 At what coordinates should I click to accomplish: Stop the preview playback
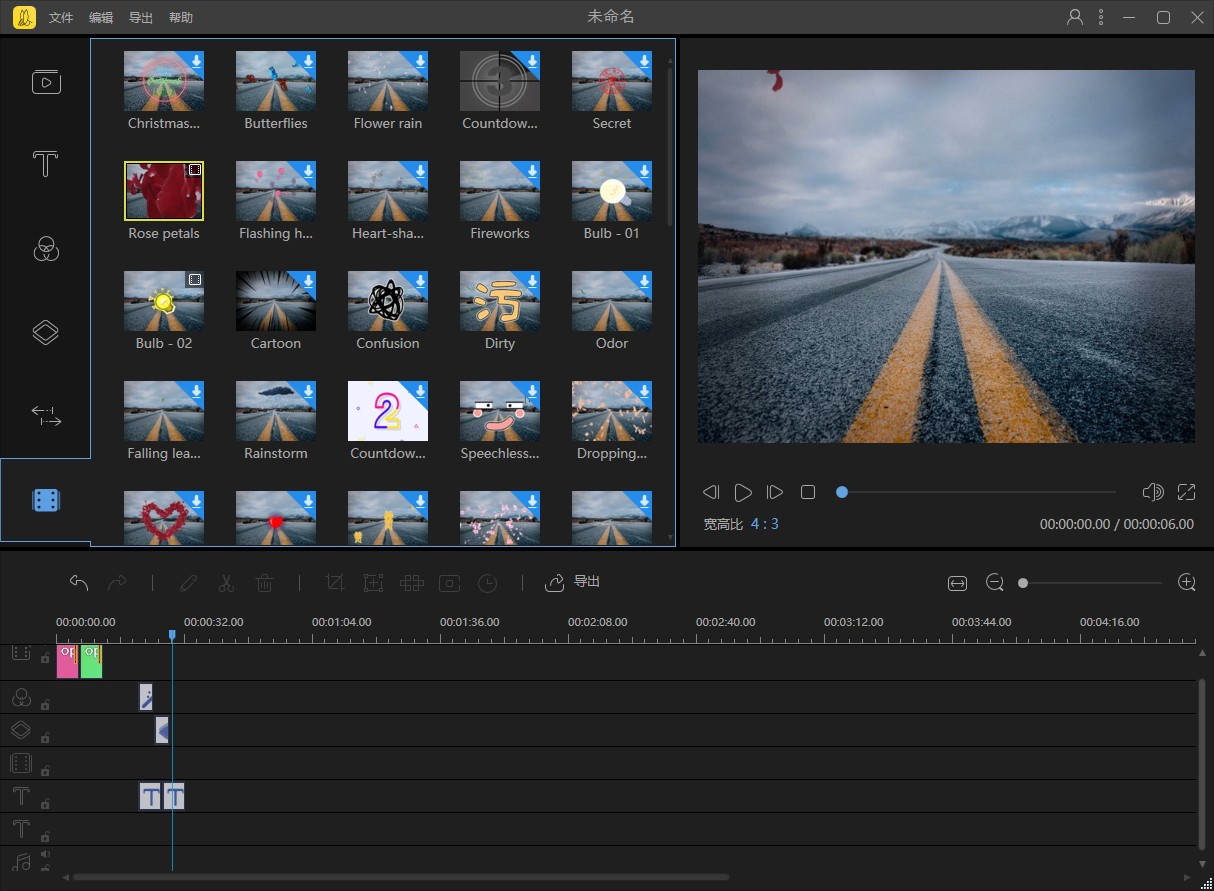tap(808, 492)
